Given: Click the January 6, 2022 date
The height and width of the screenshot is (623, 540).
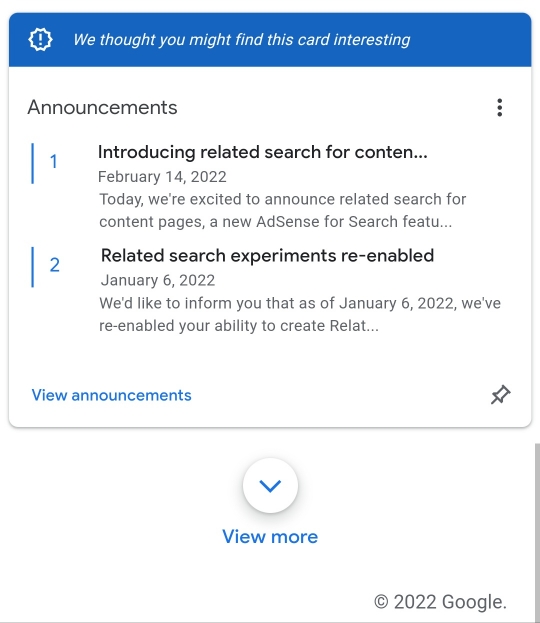Looking at the screenshot, I should coord(158,281).
